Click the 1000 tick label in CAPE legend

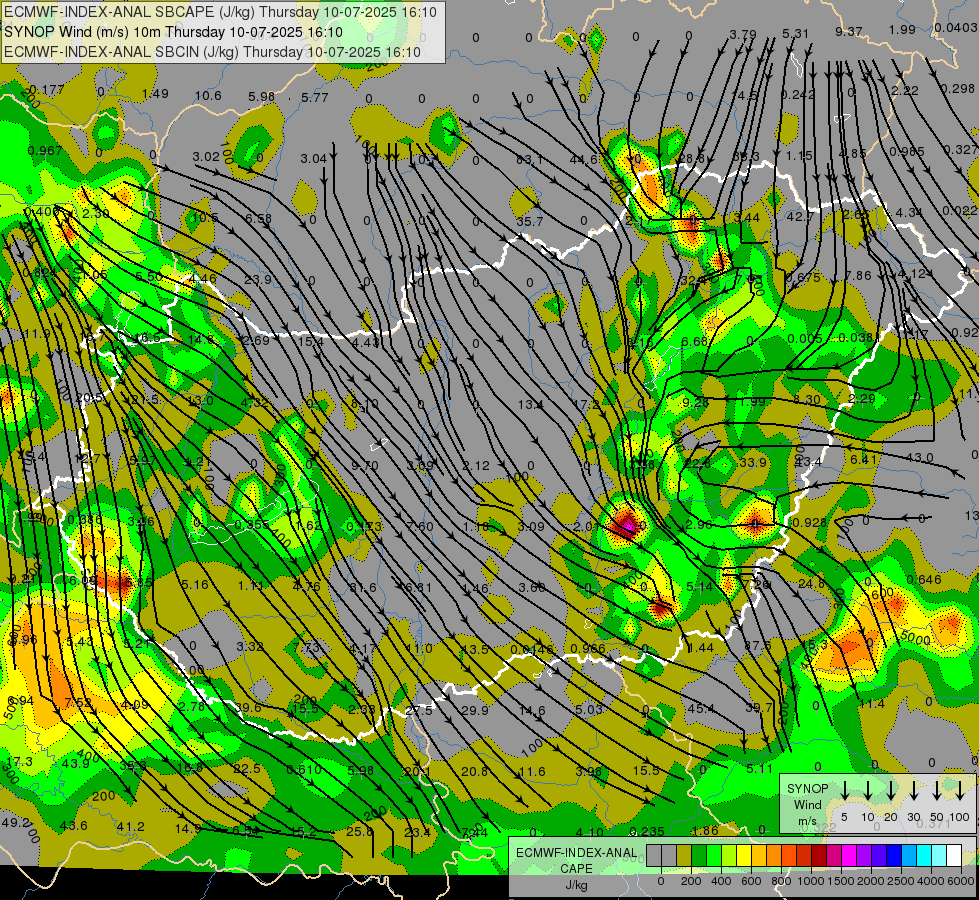[x=811, y=881]
